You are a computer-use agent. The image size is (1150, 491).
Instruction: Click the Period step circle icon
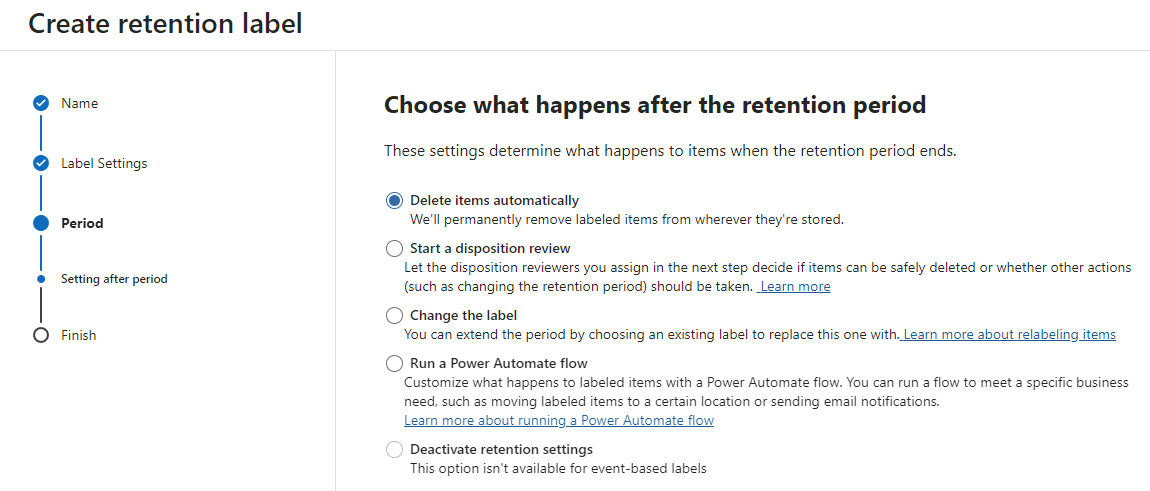pyautogui.click(x=41, y=223)
